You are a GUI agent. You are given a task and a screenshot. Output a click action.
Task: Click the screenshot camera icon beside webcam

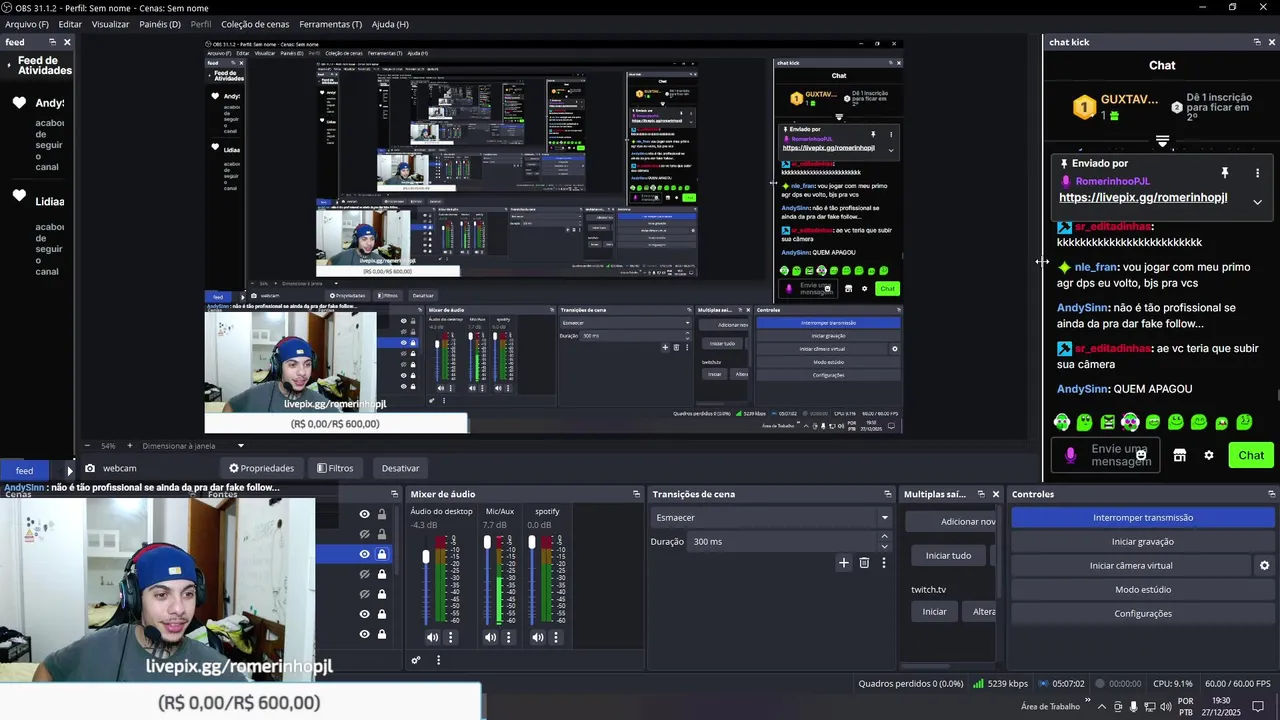[90, 468]
